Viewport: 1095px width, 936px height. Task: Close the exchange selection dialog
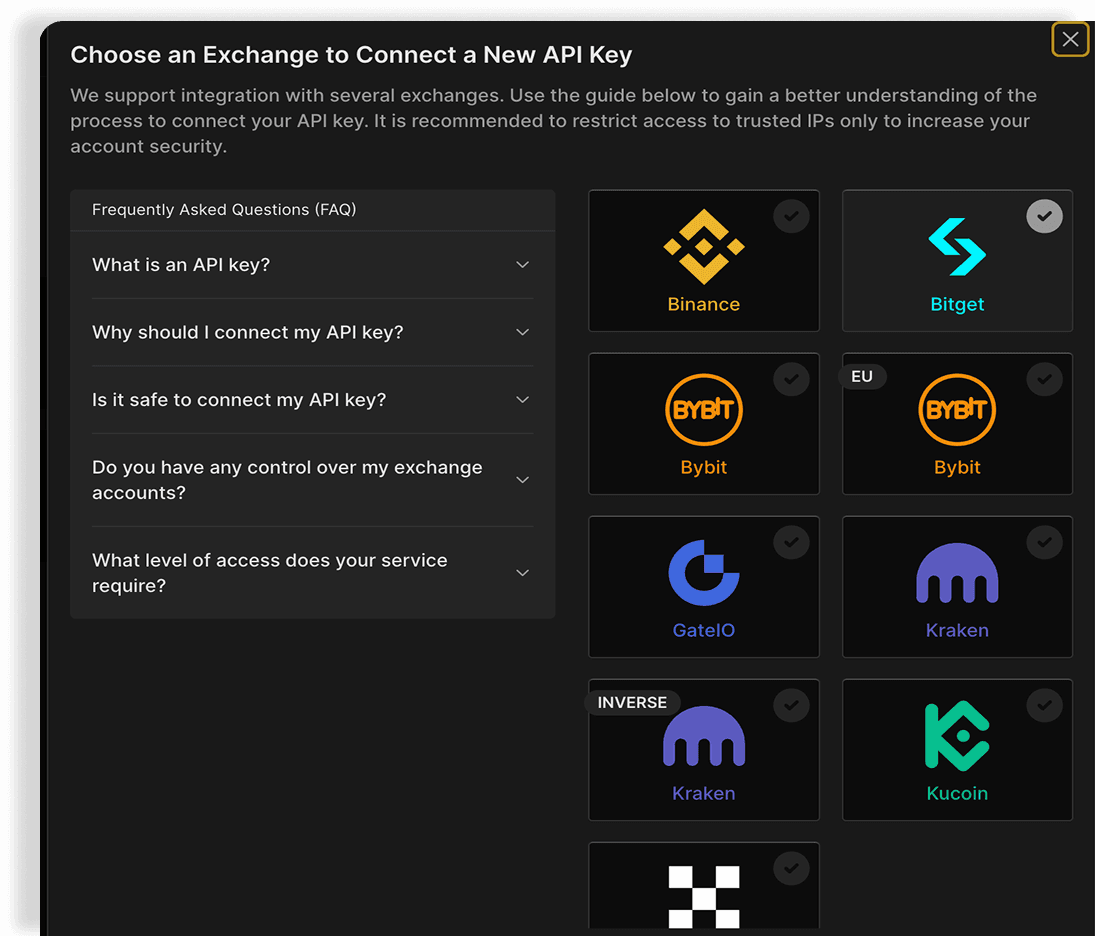pos(1070,39)
